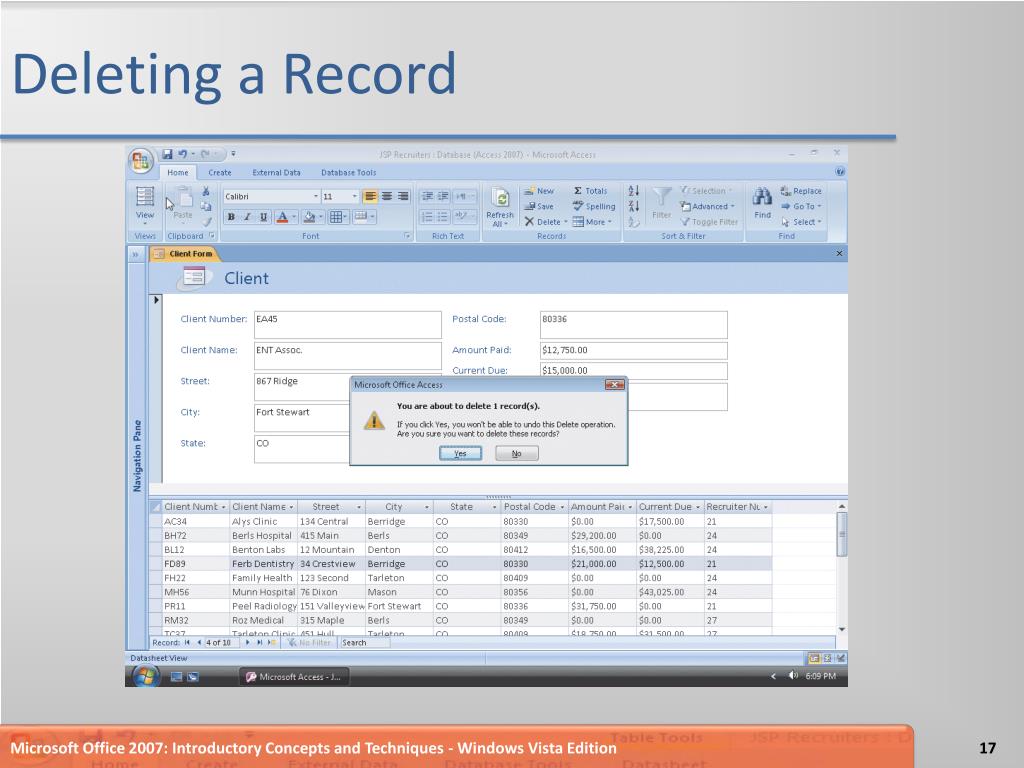The height and width of the screenshot is (768, 1024).
Task: Save via Quick Access toolbar disk icon
Action: tap(167, 154)
